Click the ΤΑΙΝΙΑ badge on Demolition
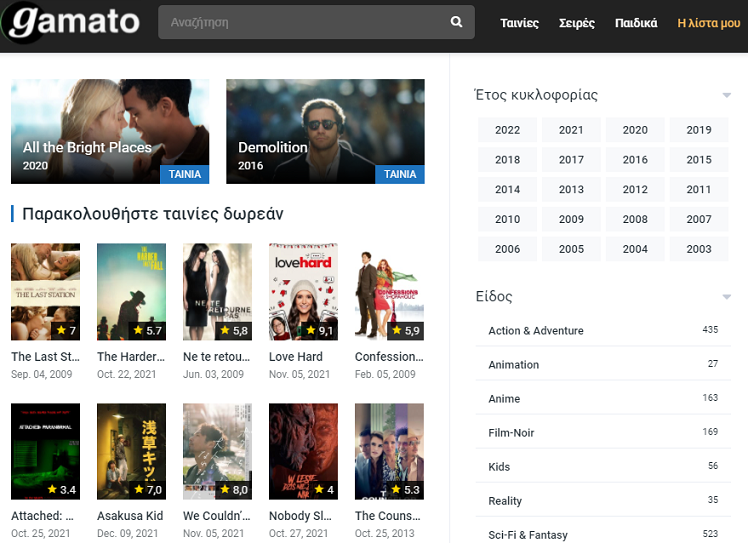 400,174
